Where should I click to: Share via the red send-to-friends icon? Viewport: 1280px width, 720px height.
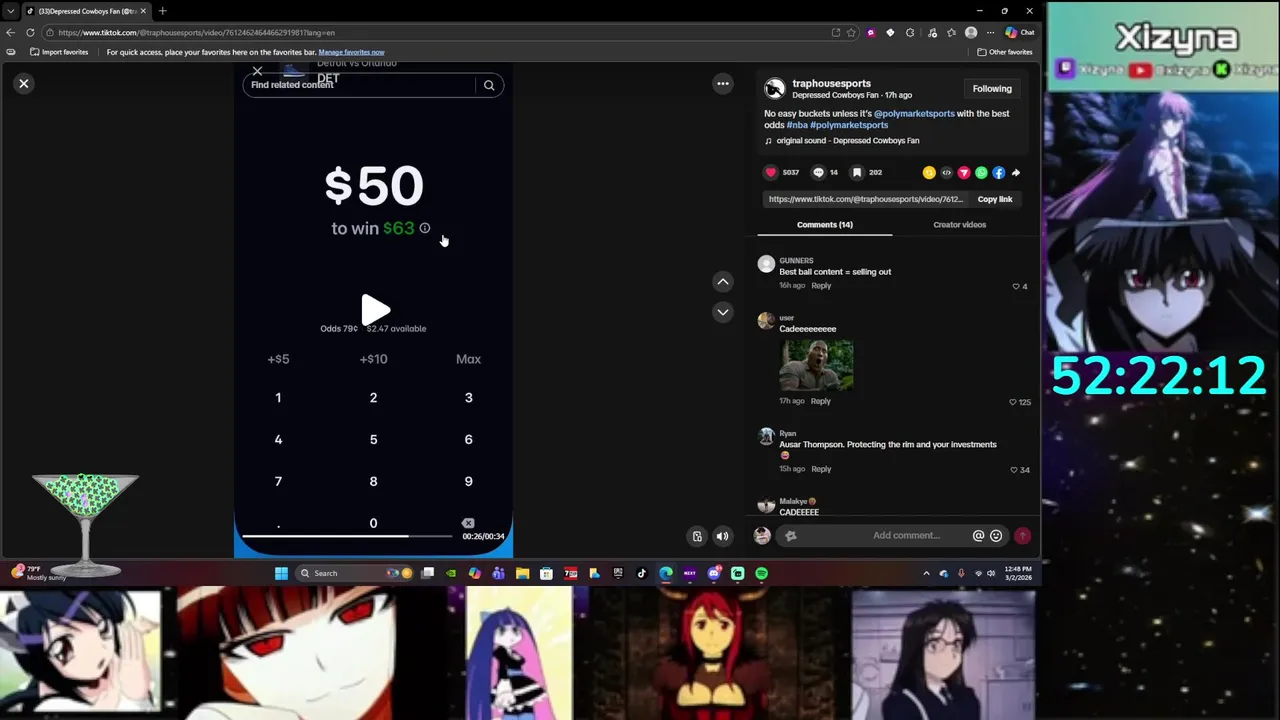[964, 173]
